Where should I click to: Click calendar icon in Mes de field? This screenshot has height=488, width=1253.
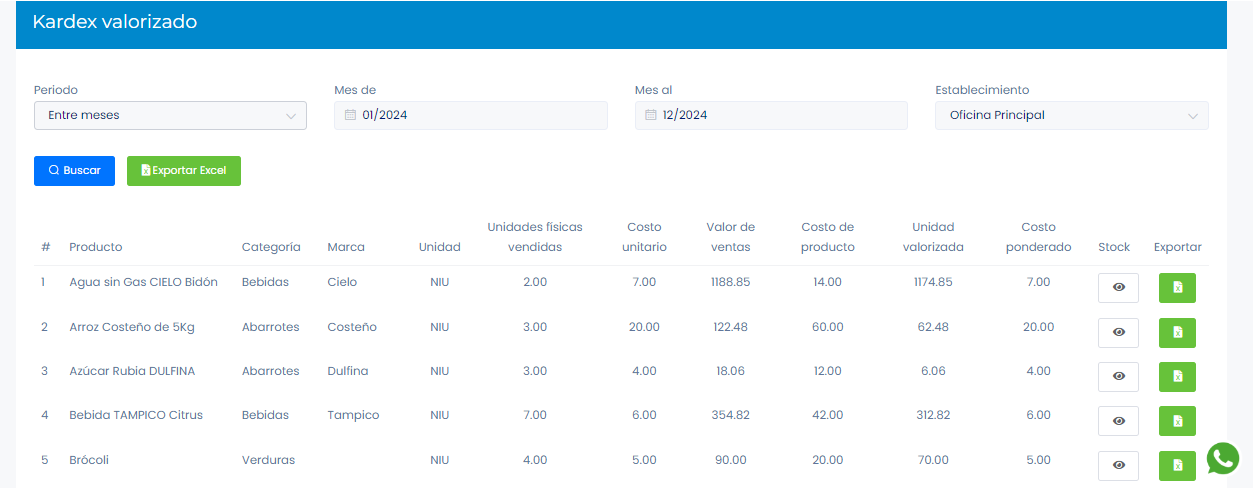click(x=350, y=115)
